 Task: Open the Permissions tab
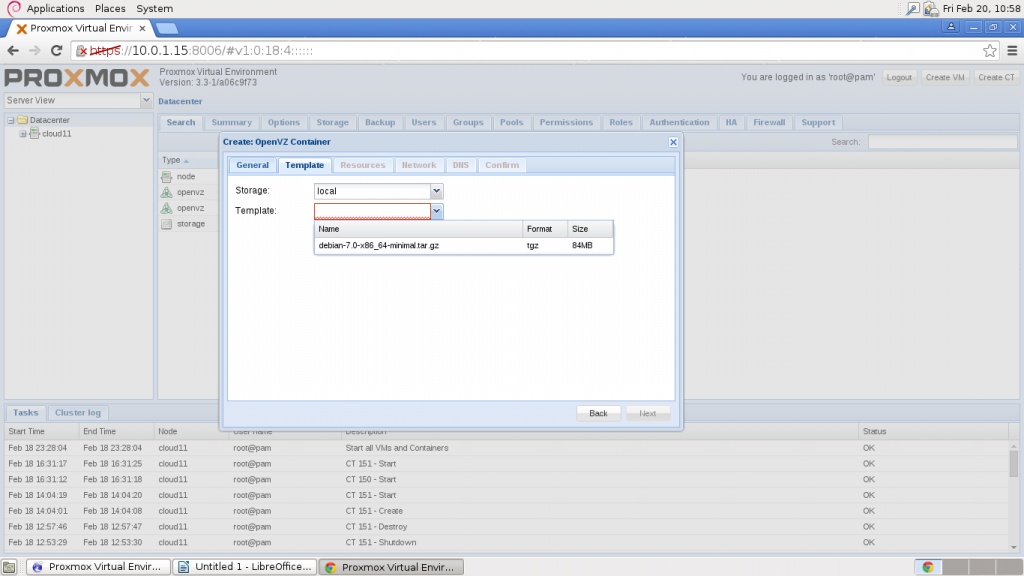[x=566, y=122]
